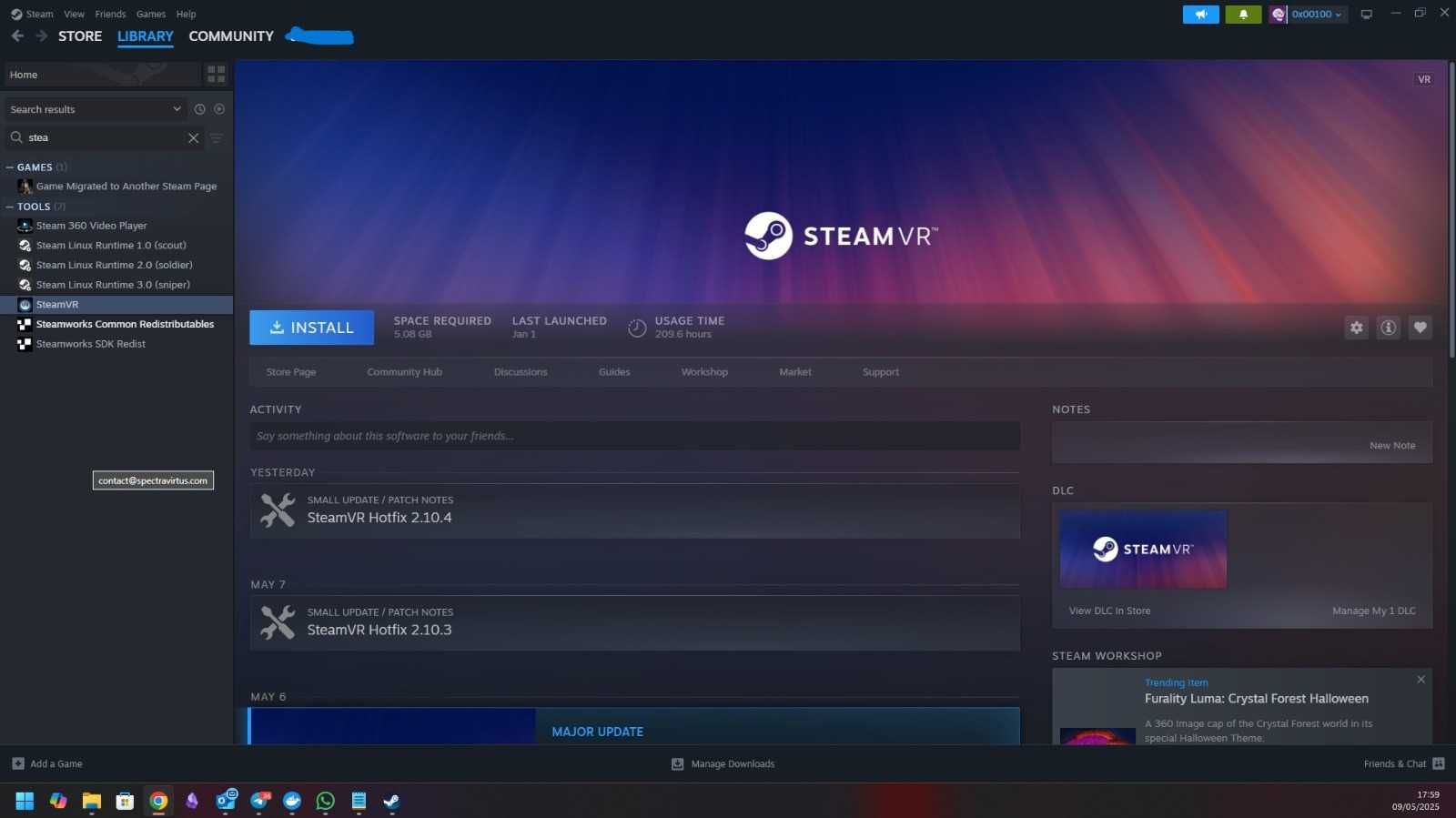This screenshot has height=818, width=1456.
Task: Click the profile avatar next to 0x00100
Action: (x=1279, y=15)
